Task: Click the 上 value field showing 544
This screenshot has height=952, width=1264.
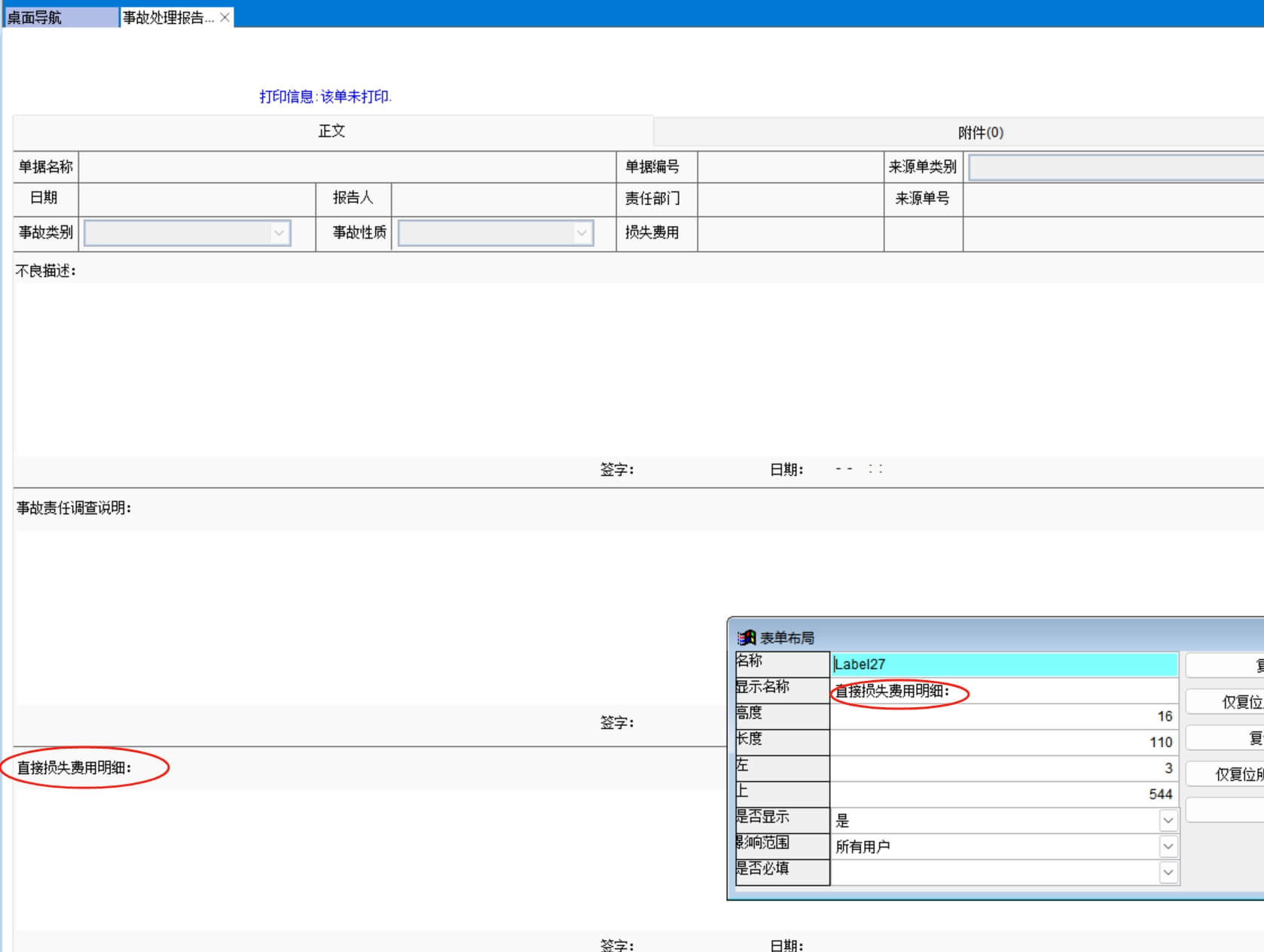Action: point(1003,794)
